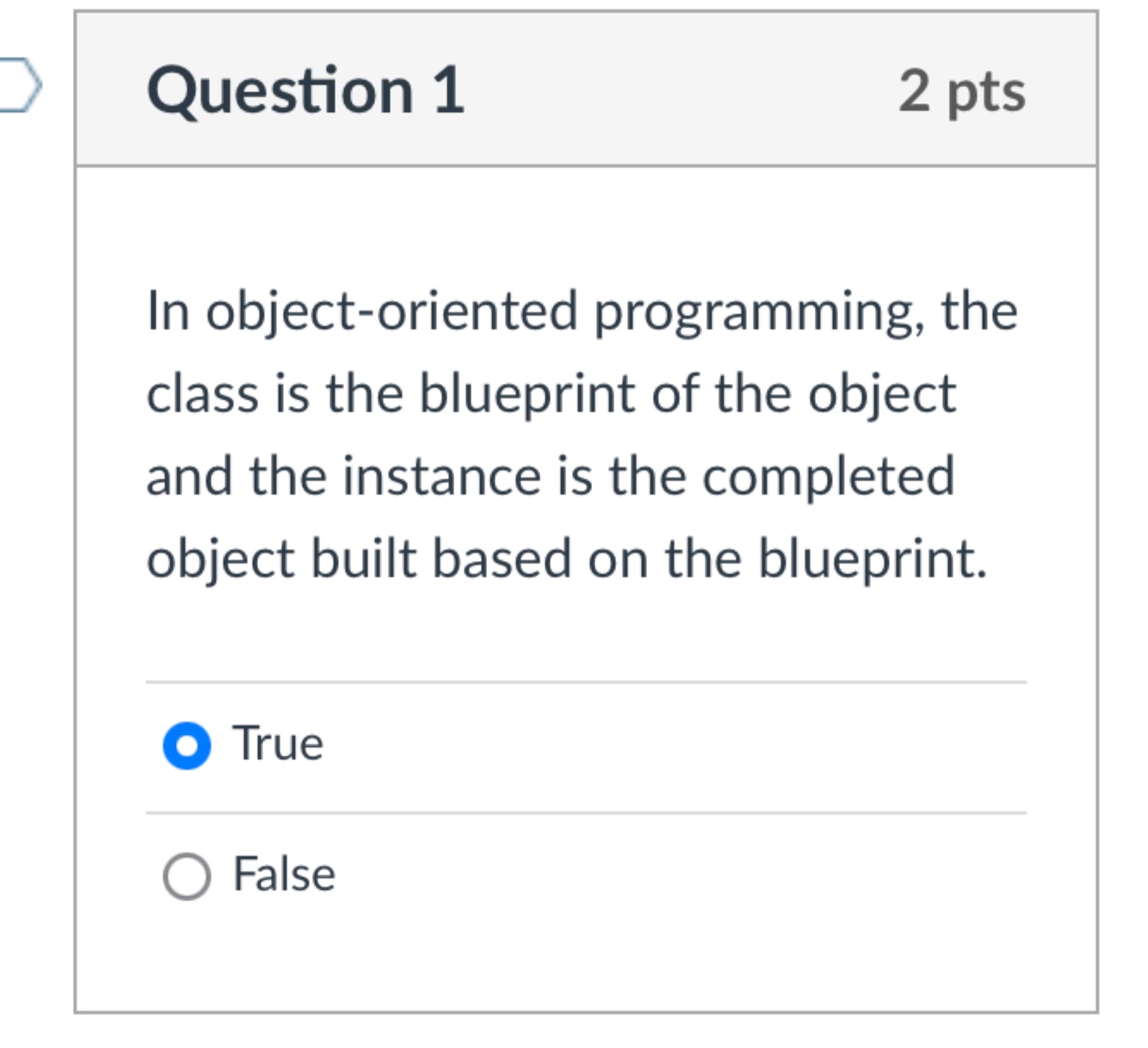Click the filled radio button beside True
Viewport: 1148px width, 1048px height.
coord(186,742)
